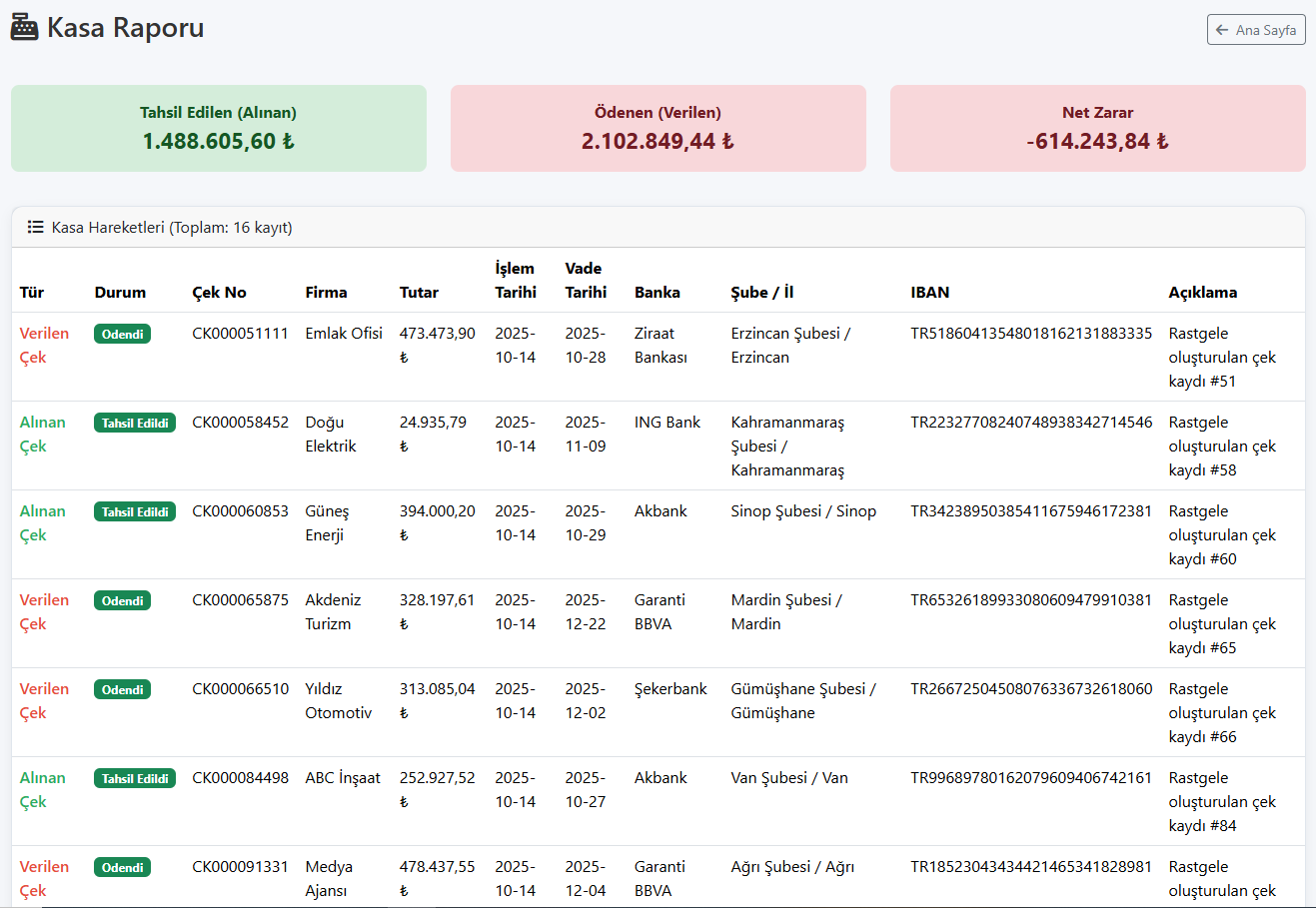Click the Vade Tarihi column header
This screenshot has height=908, width=1316.
(x=585, y=281)
